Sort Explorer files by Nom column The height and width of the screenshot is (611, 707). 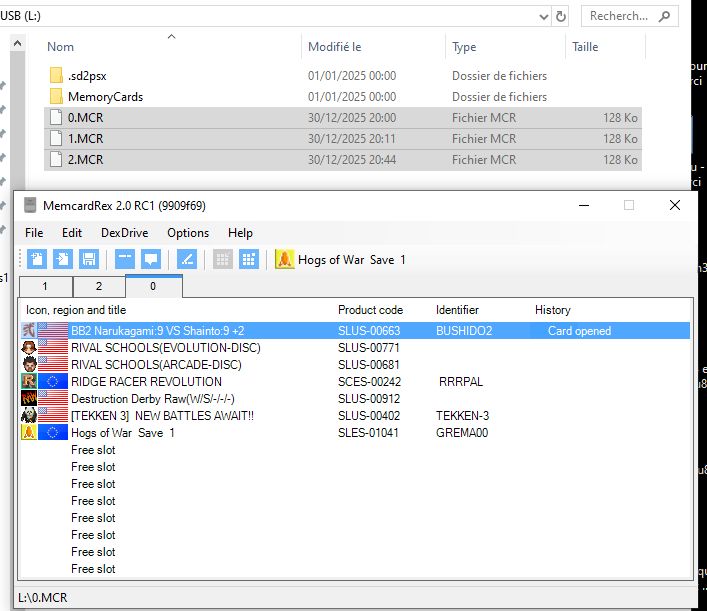60,47
